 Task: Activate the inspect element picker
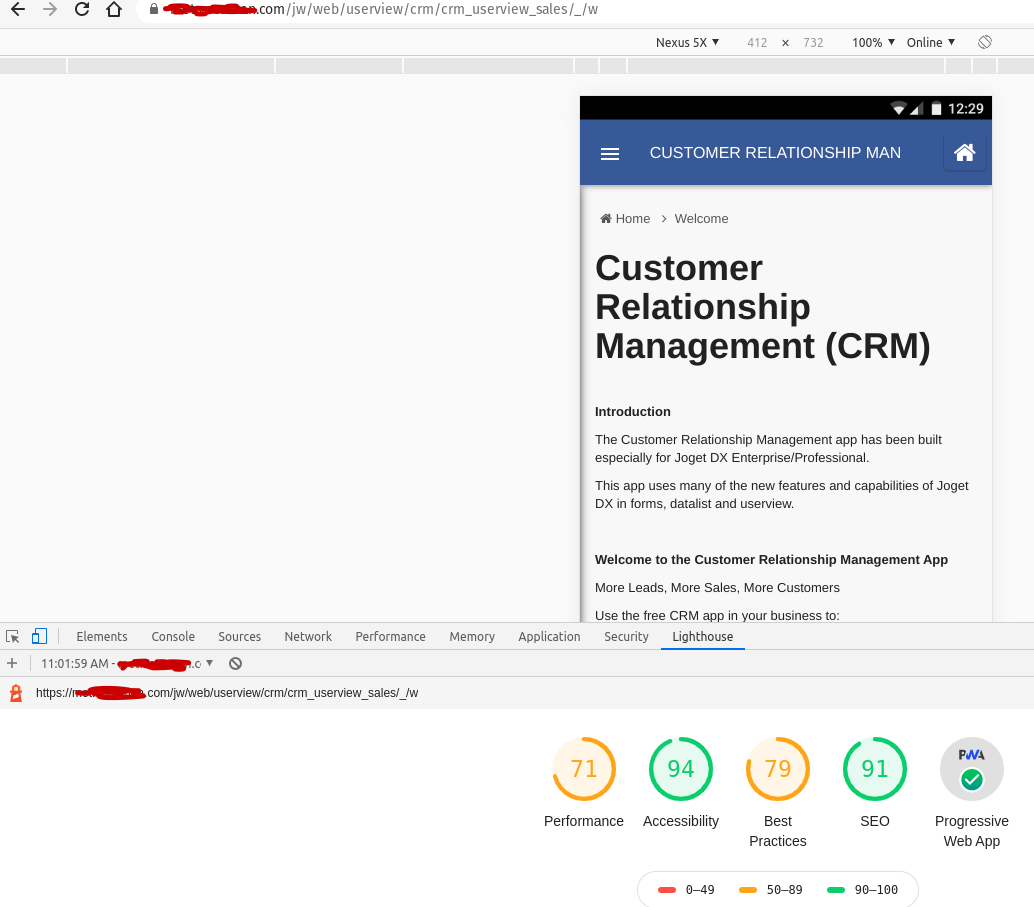coord(13,637)
